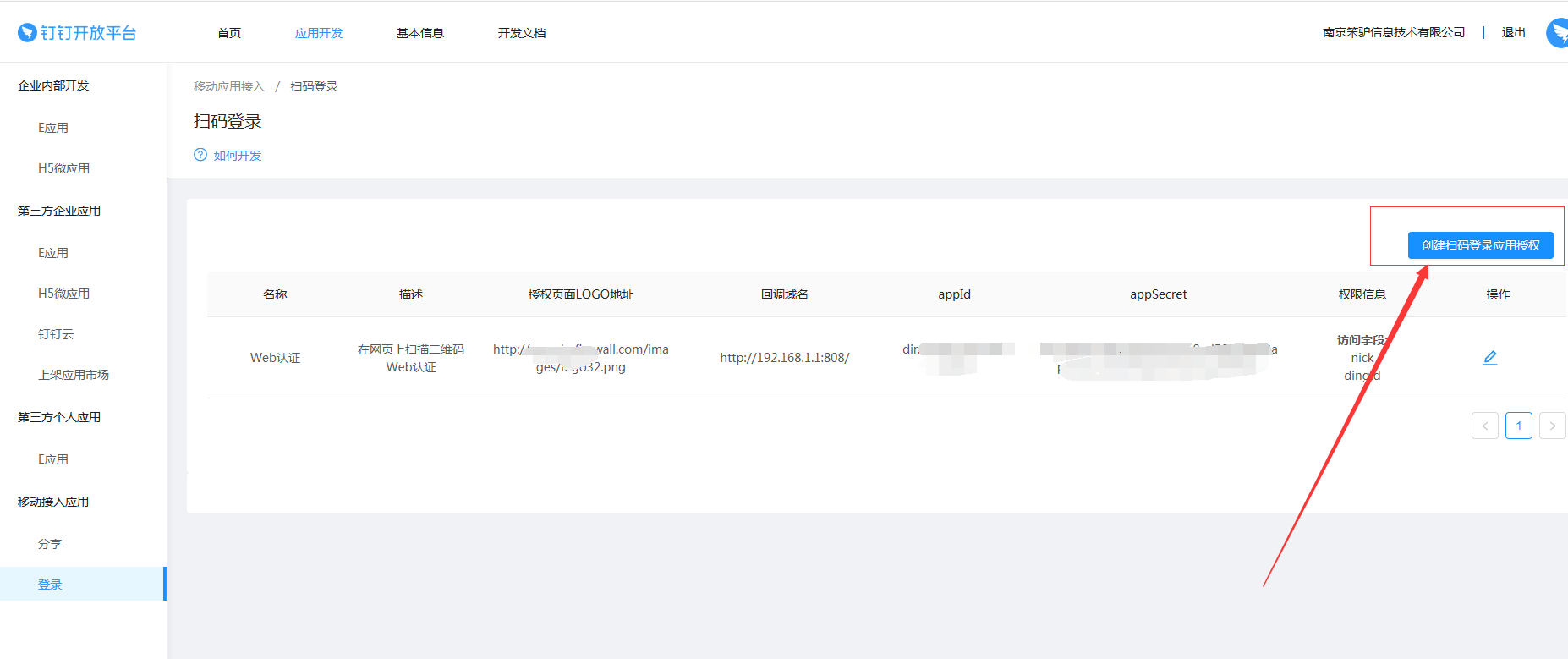Open 上架应用市场 sidebar item
The height and width of the screenshot is (659, 1568).
(x=74, y=375)
